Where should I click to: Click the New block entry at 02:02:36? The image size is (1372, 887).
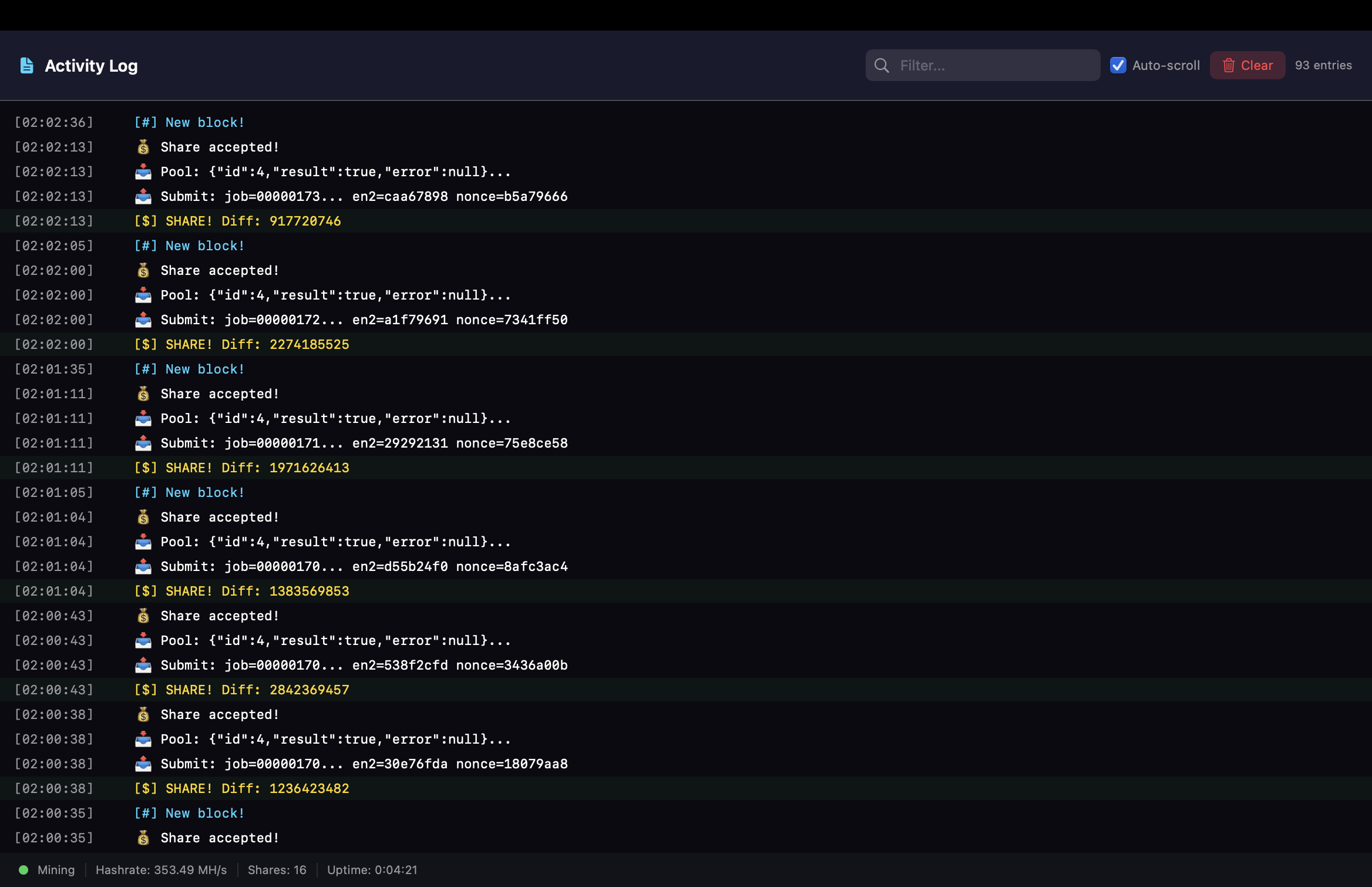pos(189,122)
